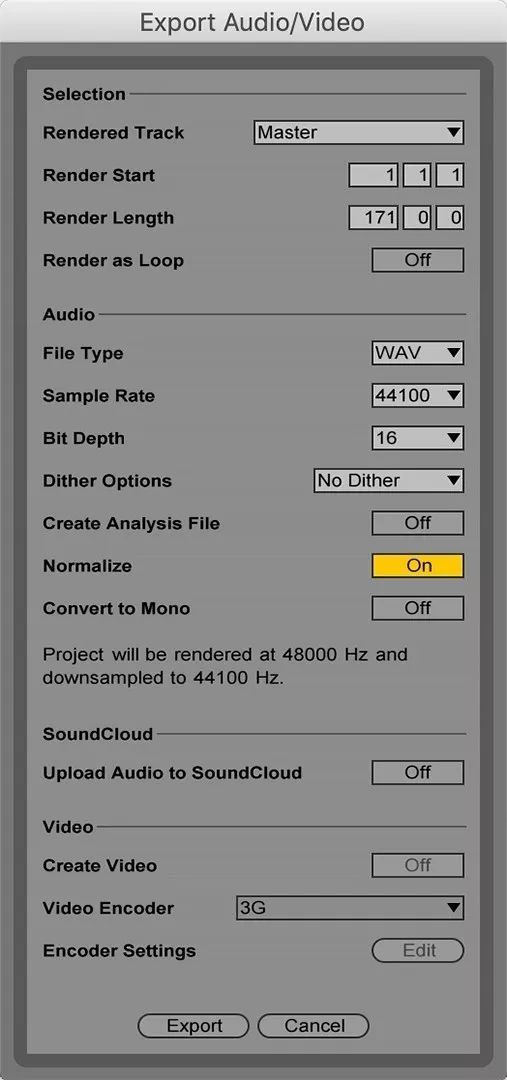
Task: Select the Render Start bar field
Action: coord(373,176)
